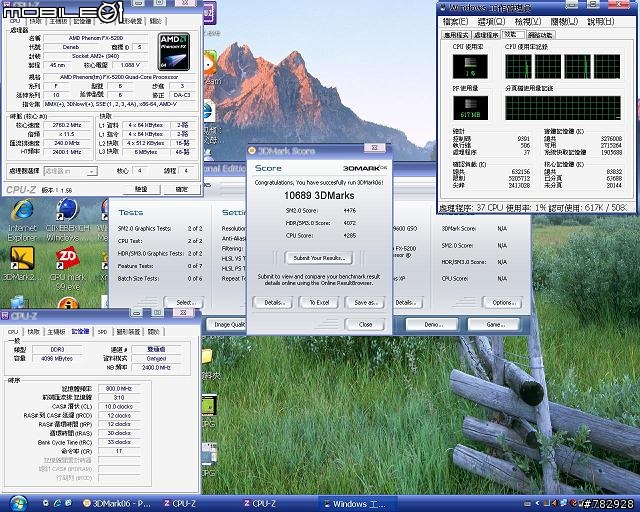Switch to 快取 tab in CPU-Z memory window
640x512 pixels.
click(x=33, y=332)
